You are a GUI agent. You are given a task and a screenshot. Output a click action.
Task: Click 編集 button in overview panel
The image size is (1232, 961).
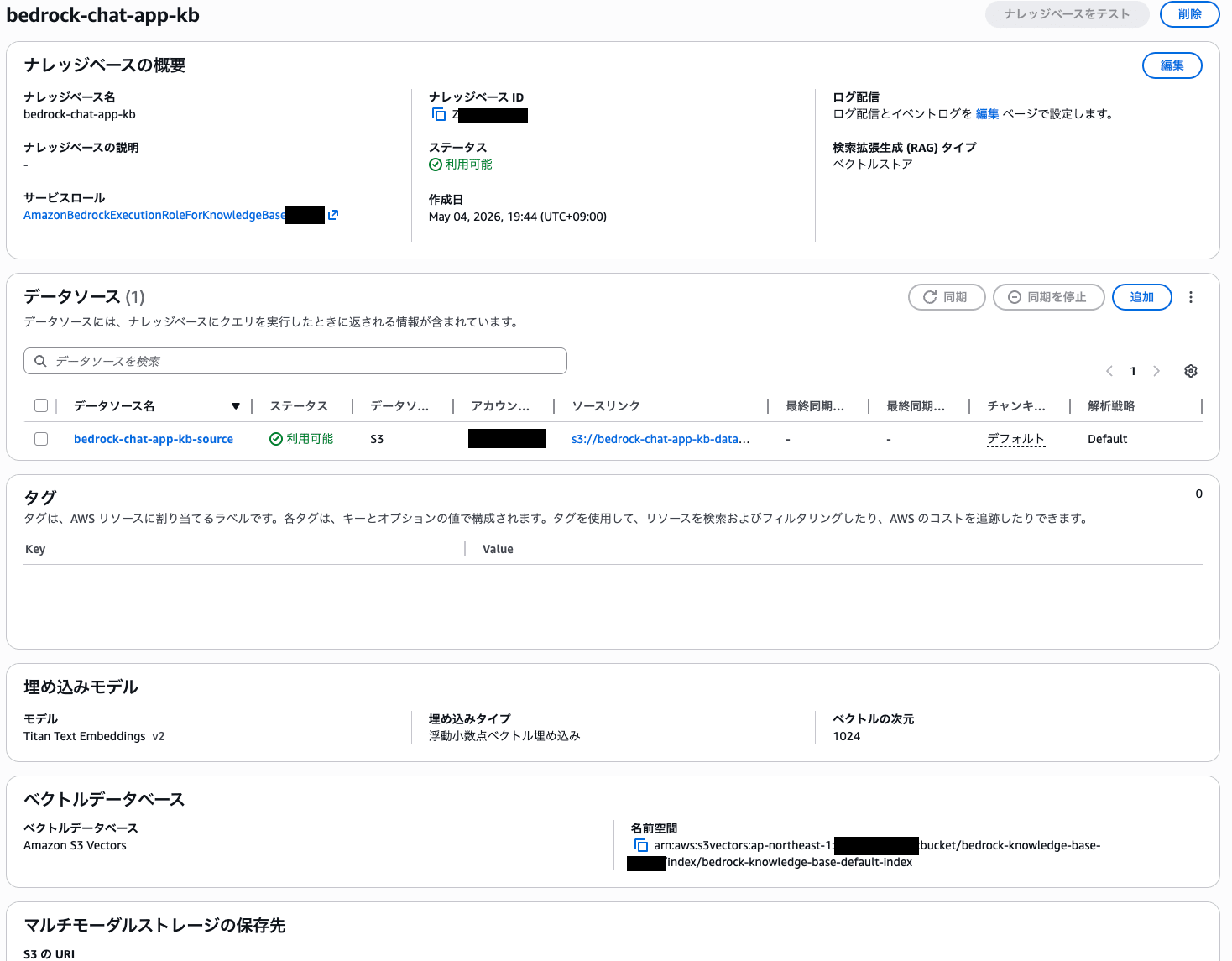[x=1172, y=65]
